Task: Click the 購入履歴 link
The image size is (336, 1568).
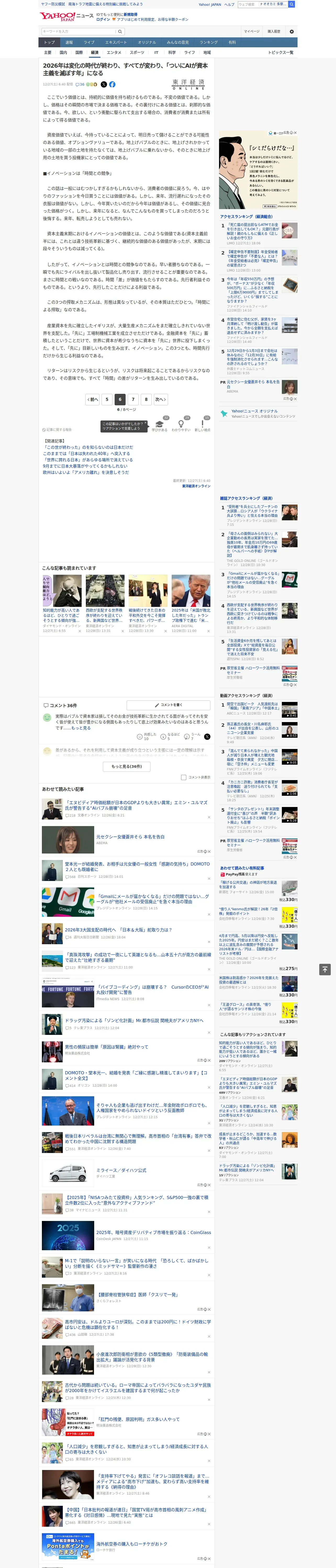Action: point(274,32)
